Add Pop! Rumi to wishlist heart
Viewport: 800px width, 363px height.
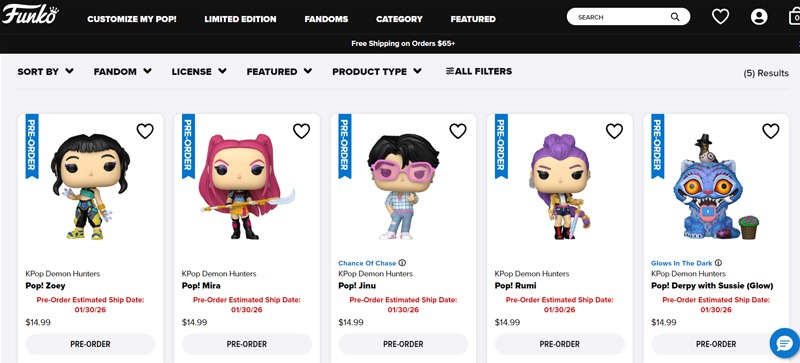click(614, 131)
